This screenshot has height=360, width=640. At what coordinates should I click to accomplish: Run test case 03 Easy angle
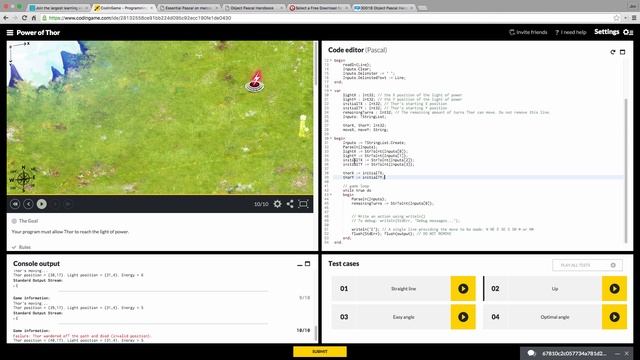pyautogui.click(x=463, y=317)
